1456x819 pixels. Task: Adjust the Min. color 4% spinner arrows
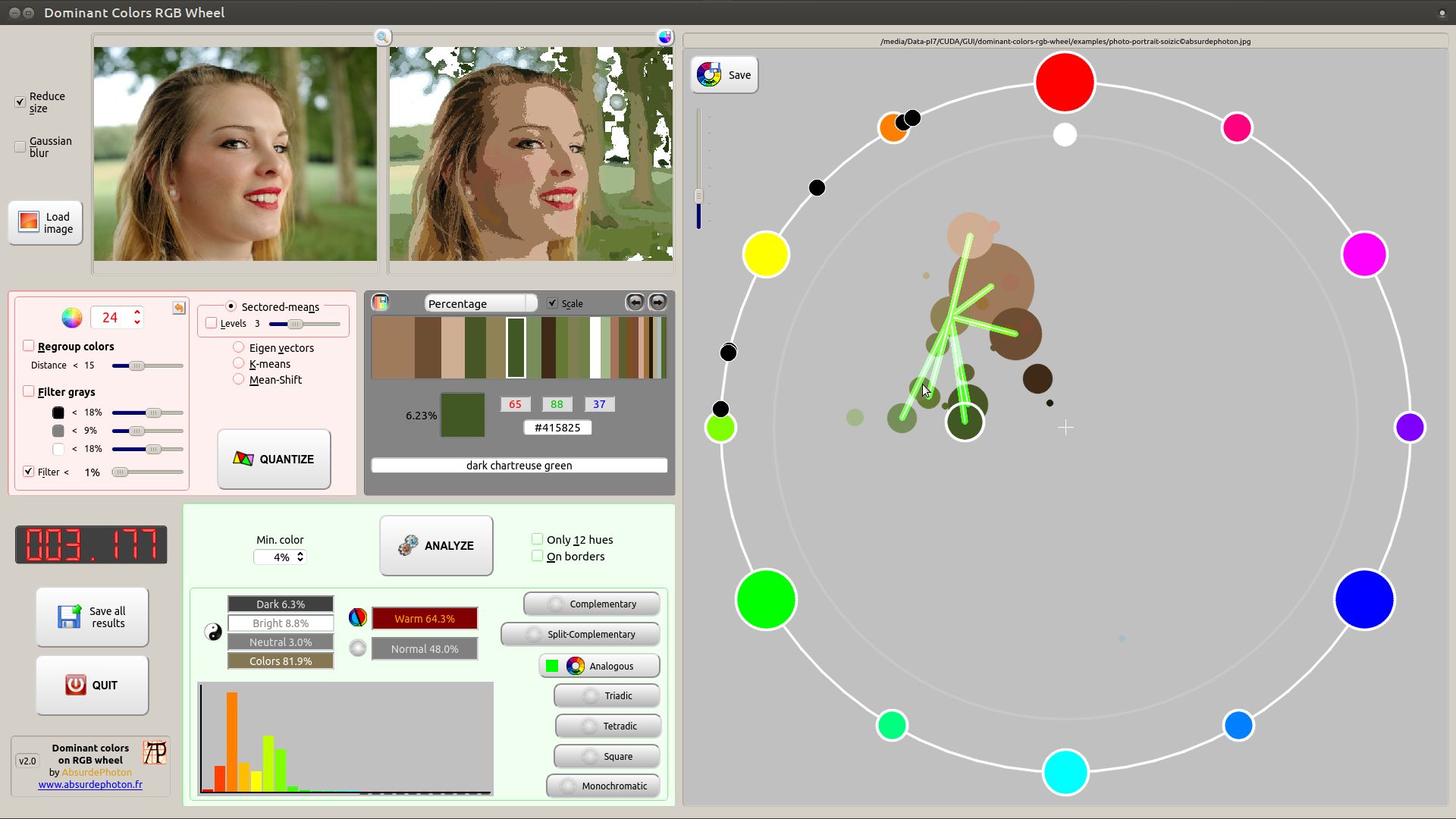coord(300,557)
